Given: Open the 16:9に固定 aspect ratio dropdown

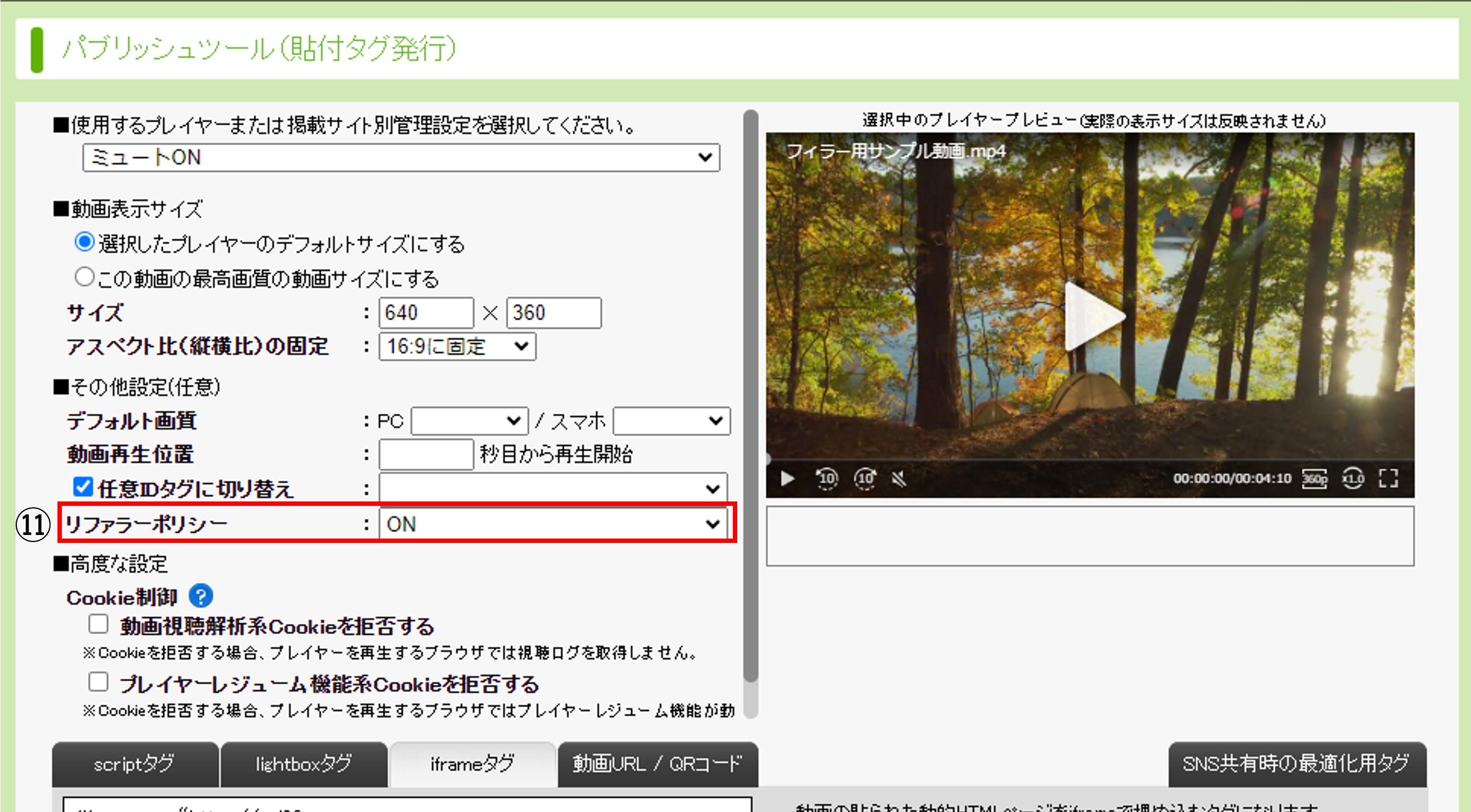Looking at the screenshot, I should tap(457, 346).
